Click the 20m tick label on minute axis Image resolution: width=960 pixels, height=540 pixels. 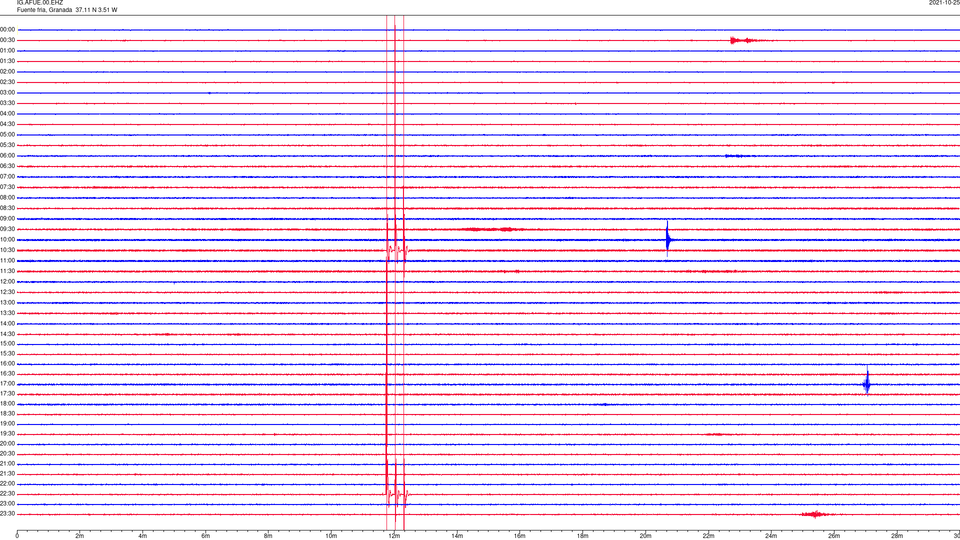[x=646, y=536]
